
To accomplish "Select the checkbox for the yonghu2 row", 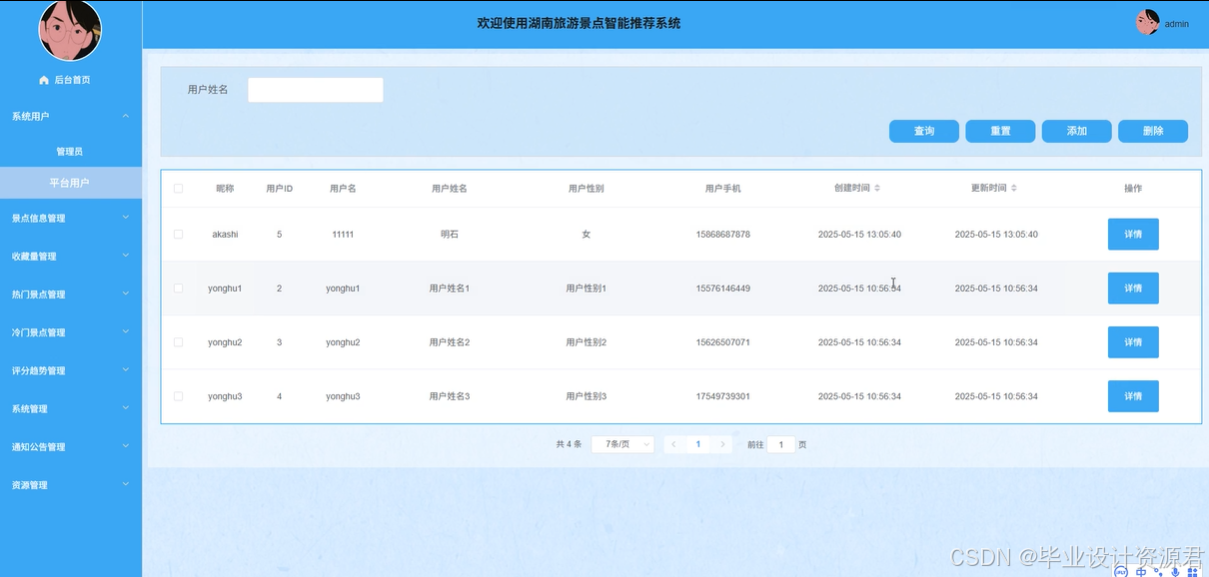I will click(x=178, y=342).
